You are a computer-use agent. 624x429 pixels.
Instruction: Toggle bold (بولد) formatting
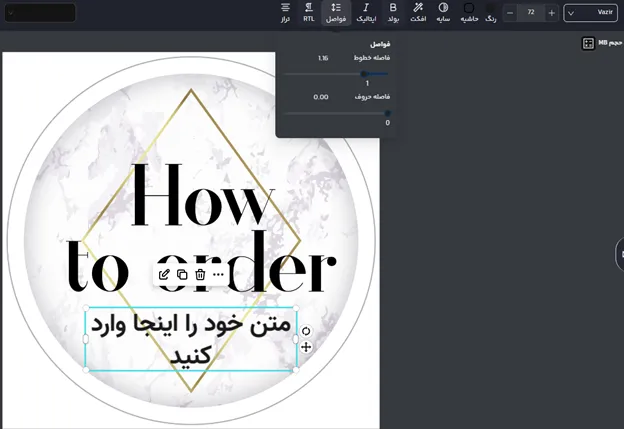coord(393,12)
